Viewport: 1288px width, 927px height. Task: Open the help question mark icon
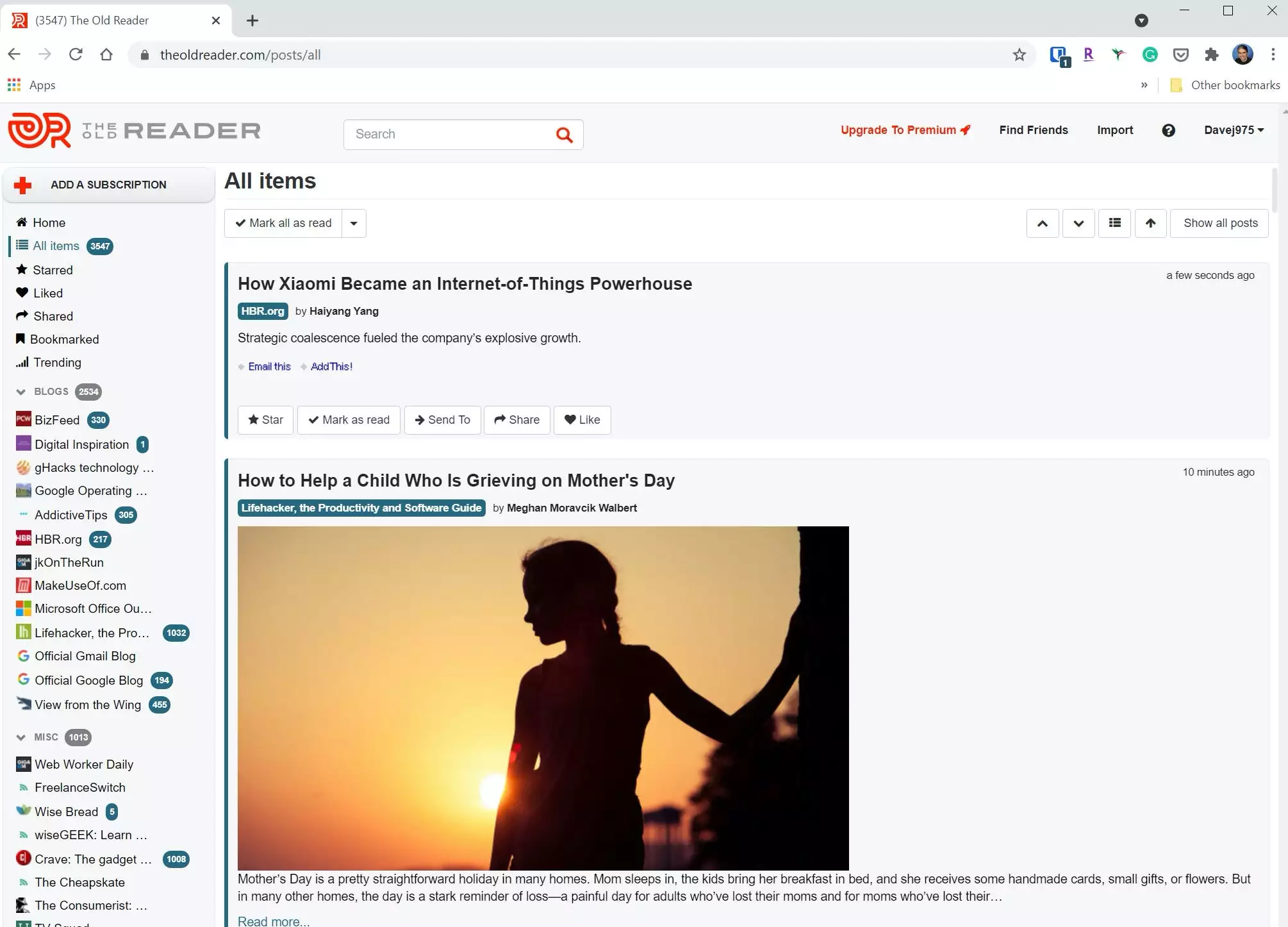[1168, 130]
